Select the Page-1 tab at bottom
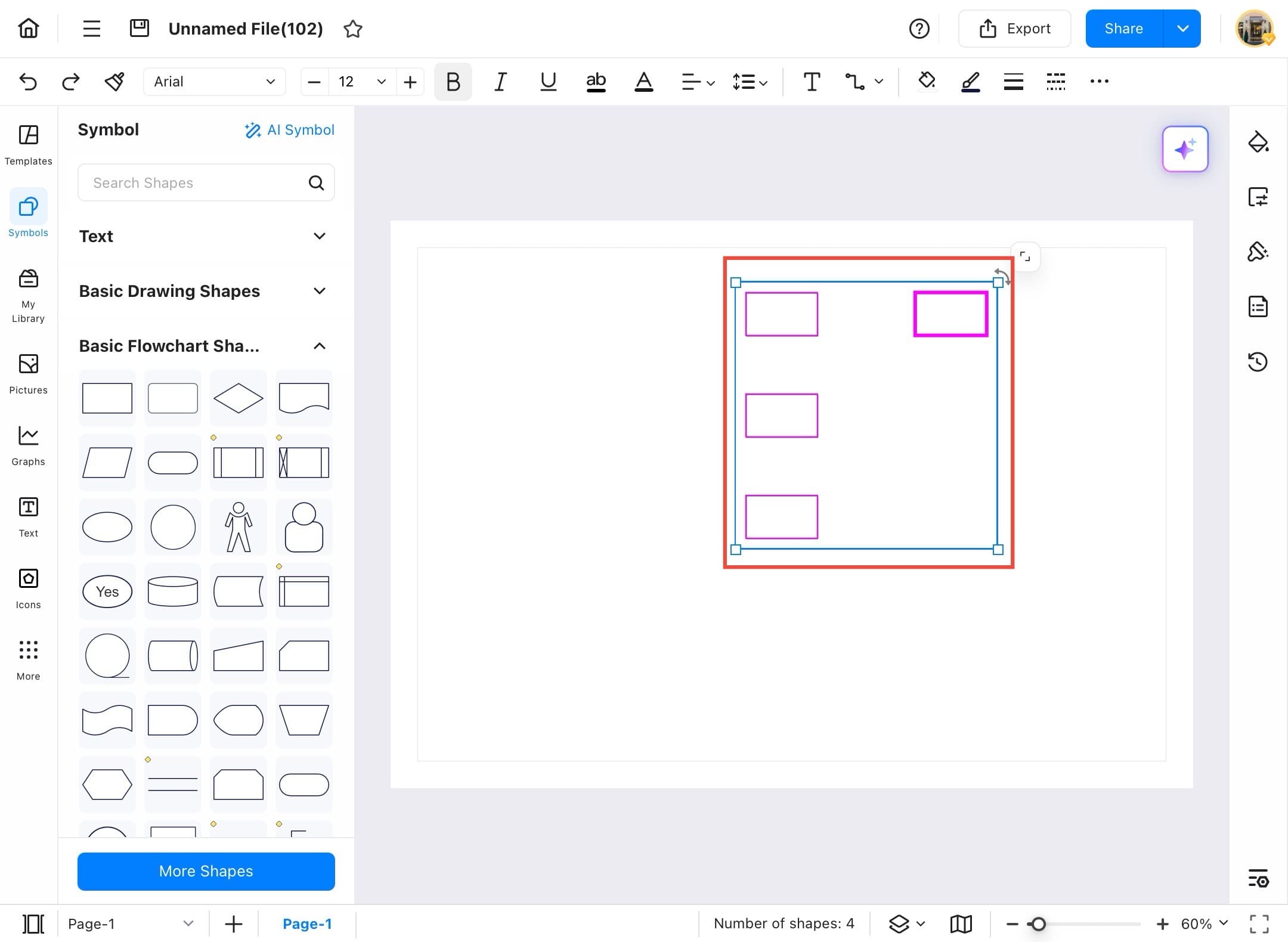 [x=306, y=924]
